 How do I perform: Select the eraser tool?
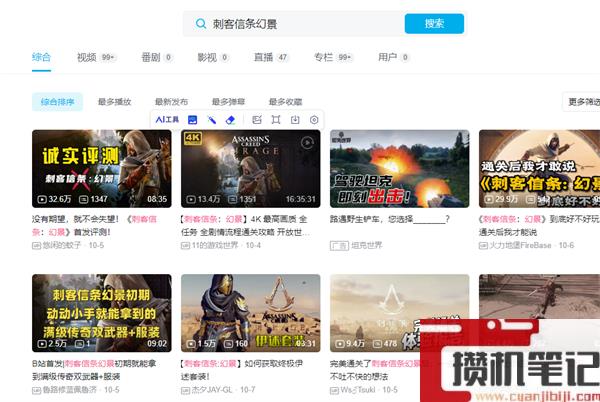tap(230, 120)
